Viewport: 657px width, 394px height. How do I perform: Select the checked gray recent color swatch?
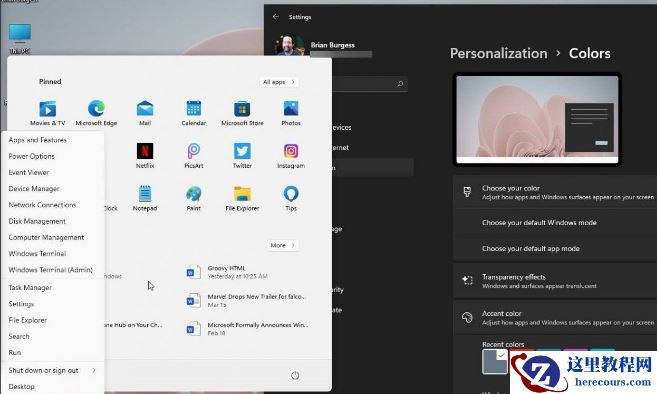(495, 361)
